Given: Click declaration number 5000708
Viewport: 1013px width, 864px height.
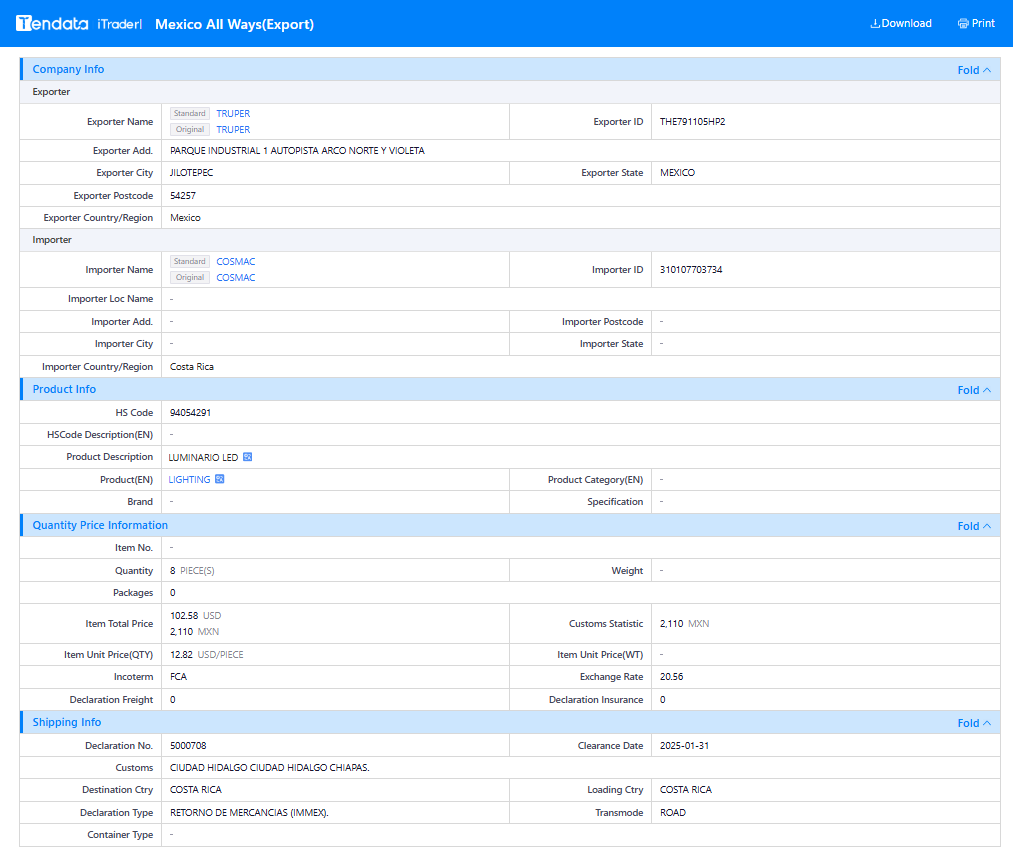Looking at the screenshot, I should click(188, 746).
